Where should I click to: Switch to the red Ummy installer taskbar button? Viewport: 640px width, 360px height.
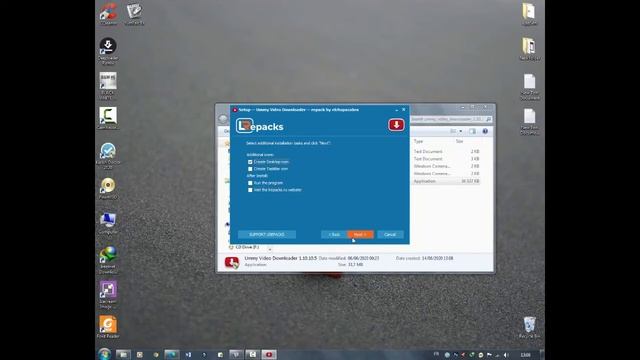click(269, 354)
